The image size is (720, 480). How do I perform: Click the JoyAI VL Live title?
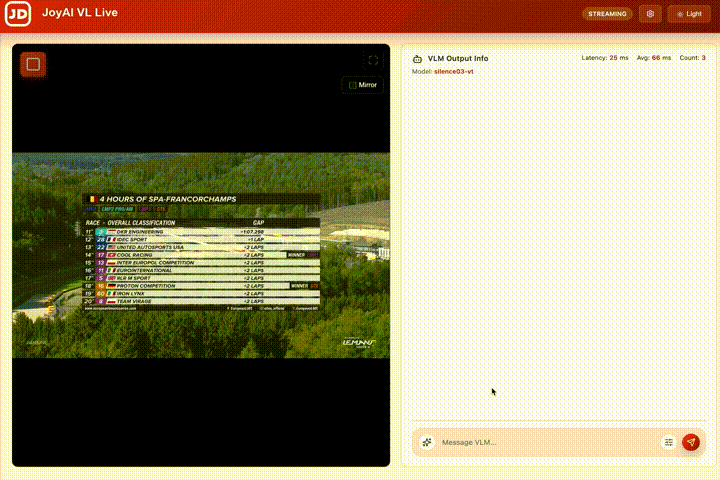click(80, 13)
